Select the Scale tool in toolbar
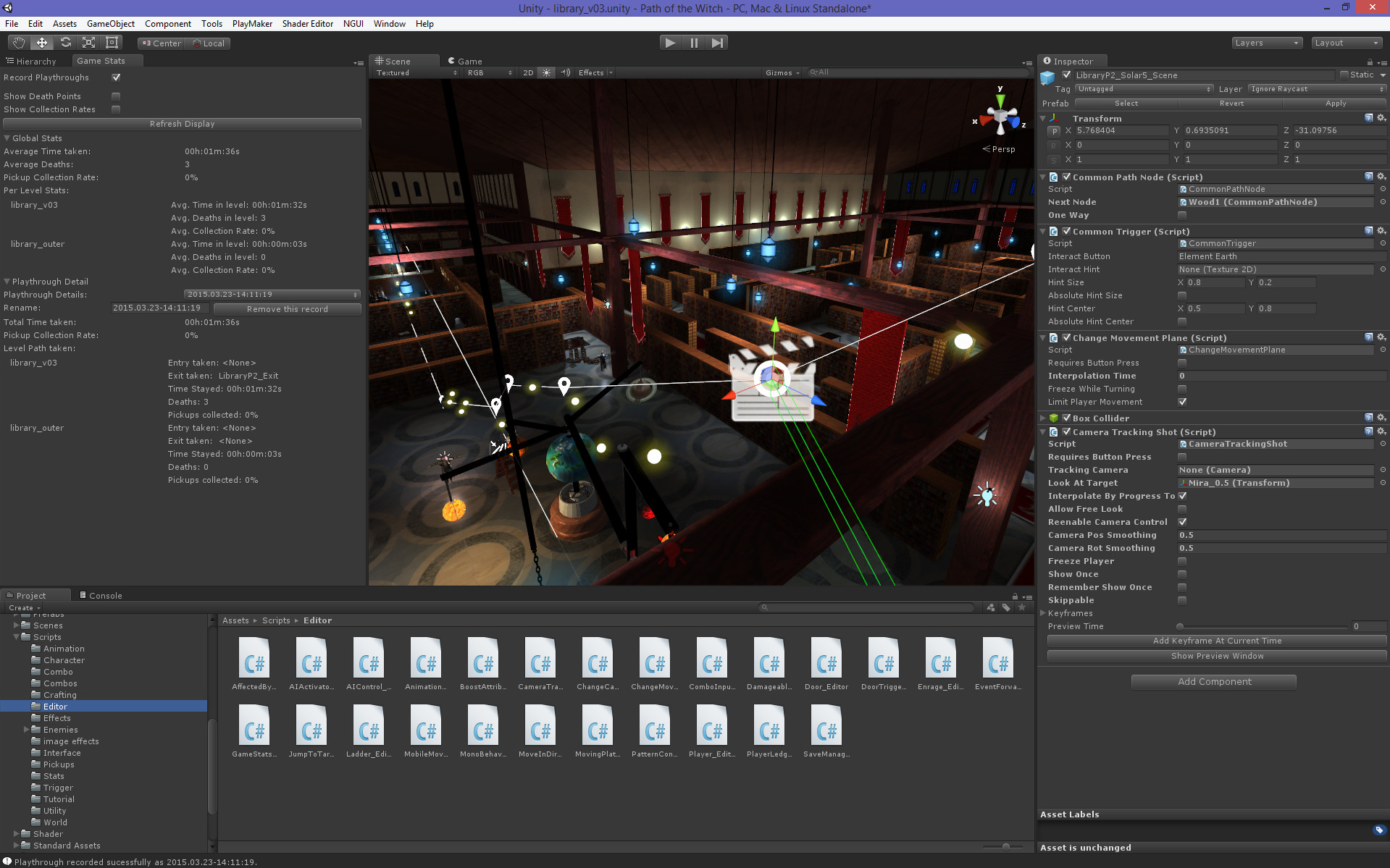The height and width of the screenshot is (868, 1390). (88, 43)
